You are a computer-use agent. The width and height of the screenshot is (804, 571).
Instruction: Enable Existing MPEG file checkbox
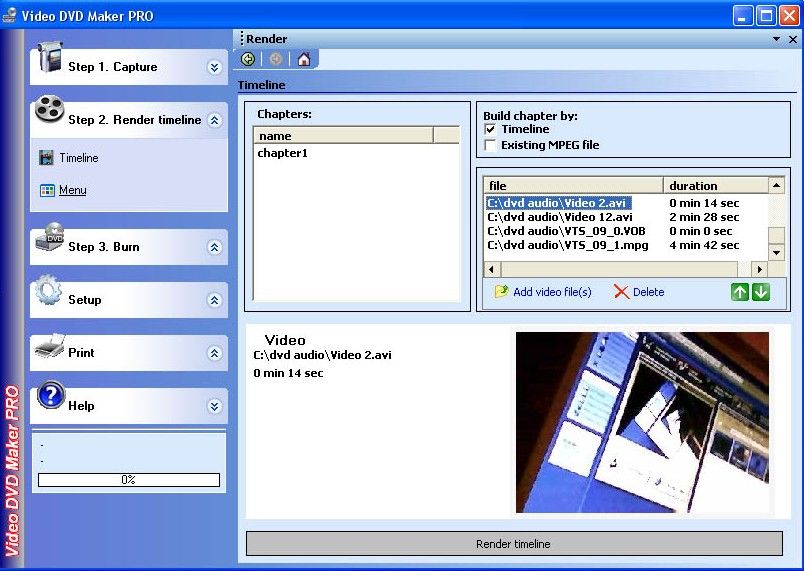click(x=490, y=145)
